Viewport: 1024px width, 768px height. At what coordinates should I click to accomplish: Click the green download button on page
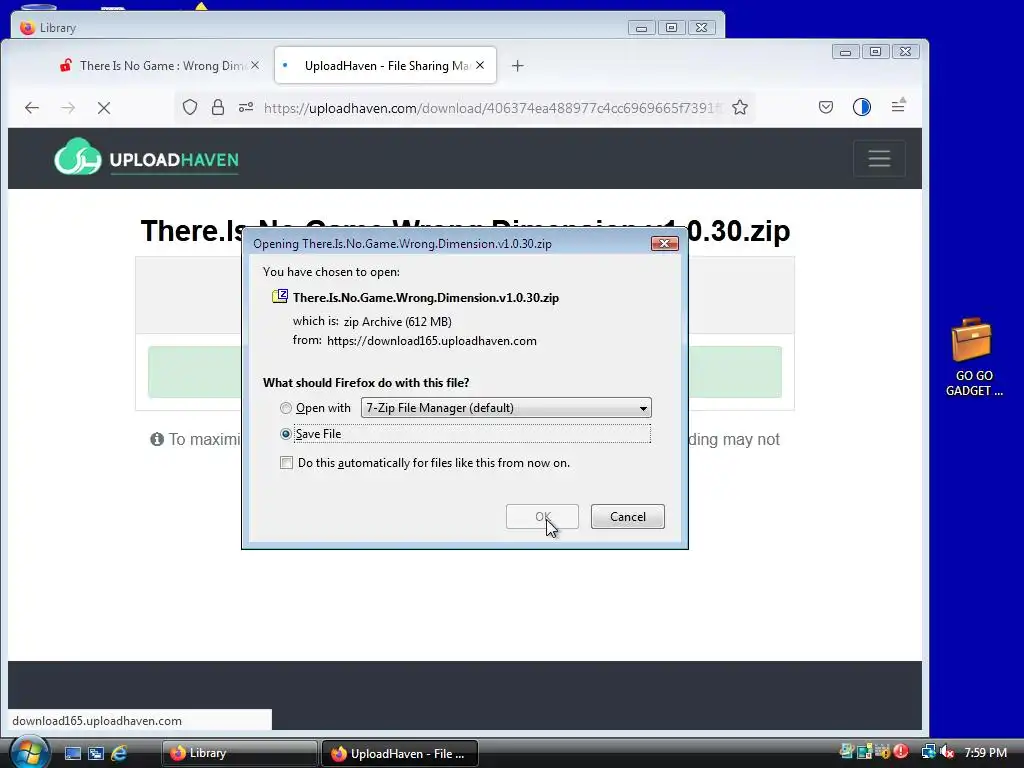pos(464,372)
